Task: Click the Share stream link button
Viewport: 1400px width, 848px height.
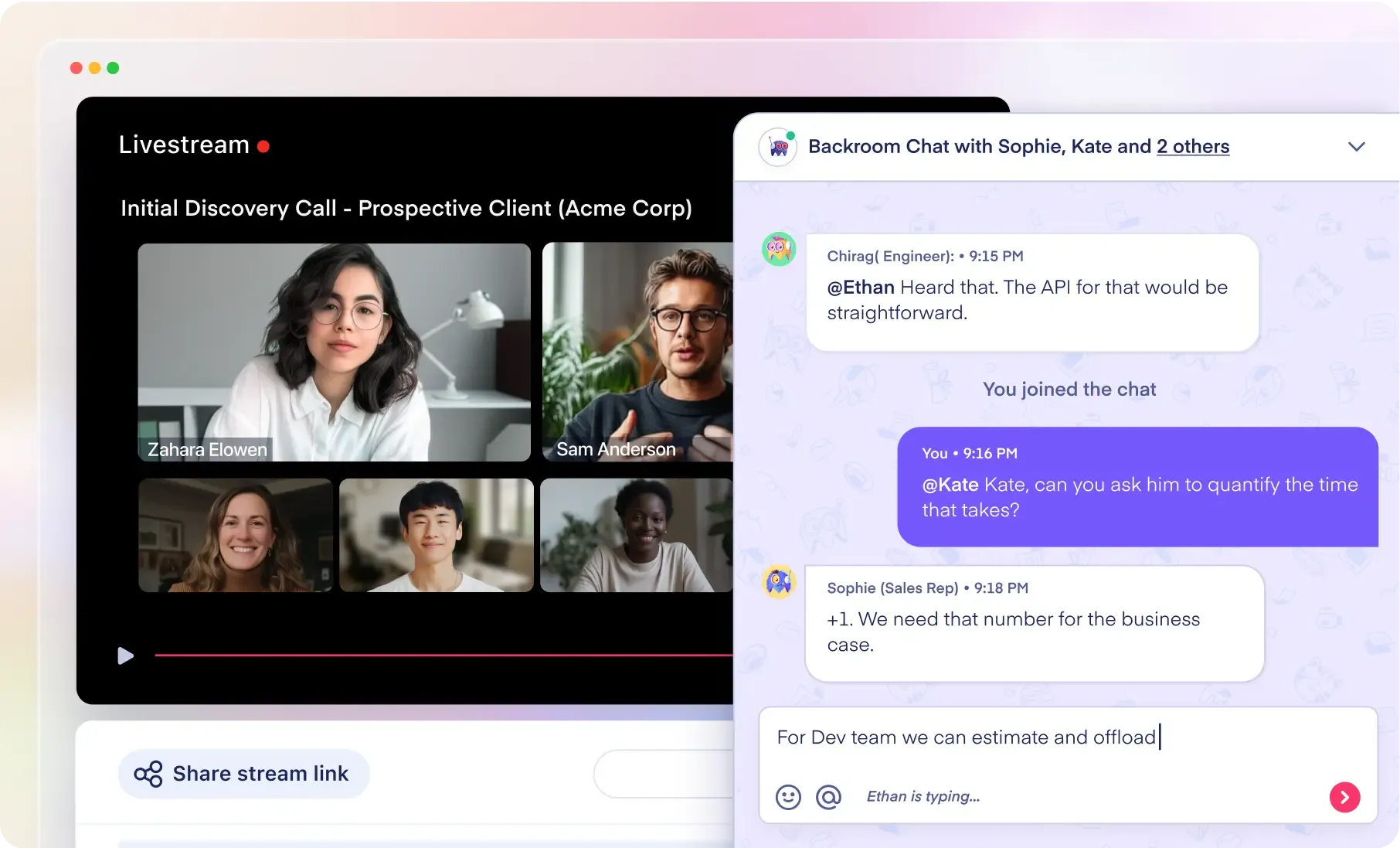Action: pyautogui.click(x=243, y=774)
